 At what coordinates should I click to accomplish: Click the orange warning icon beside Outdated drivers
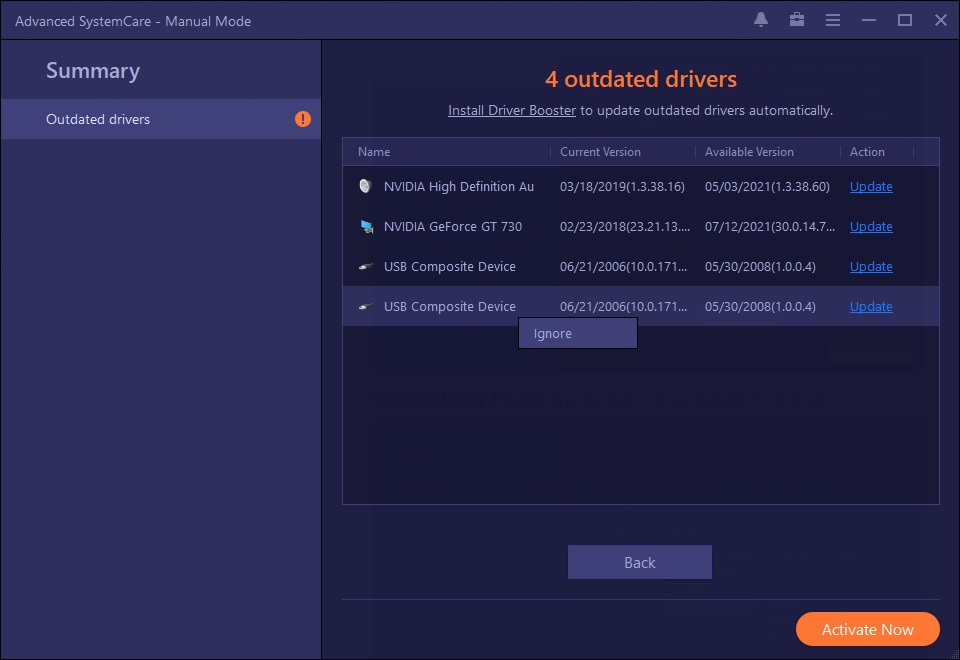coord(302,119)
